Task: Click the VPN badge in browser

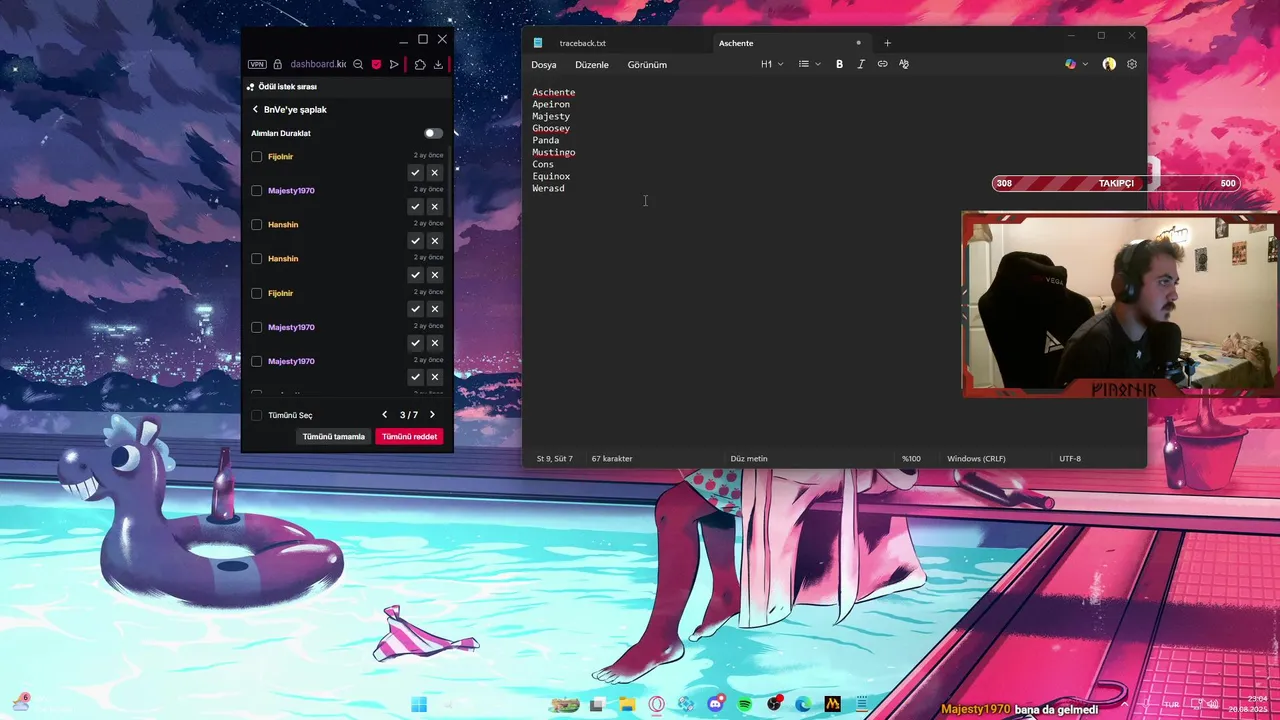Action: (257, 64)
